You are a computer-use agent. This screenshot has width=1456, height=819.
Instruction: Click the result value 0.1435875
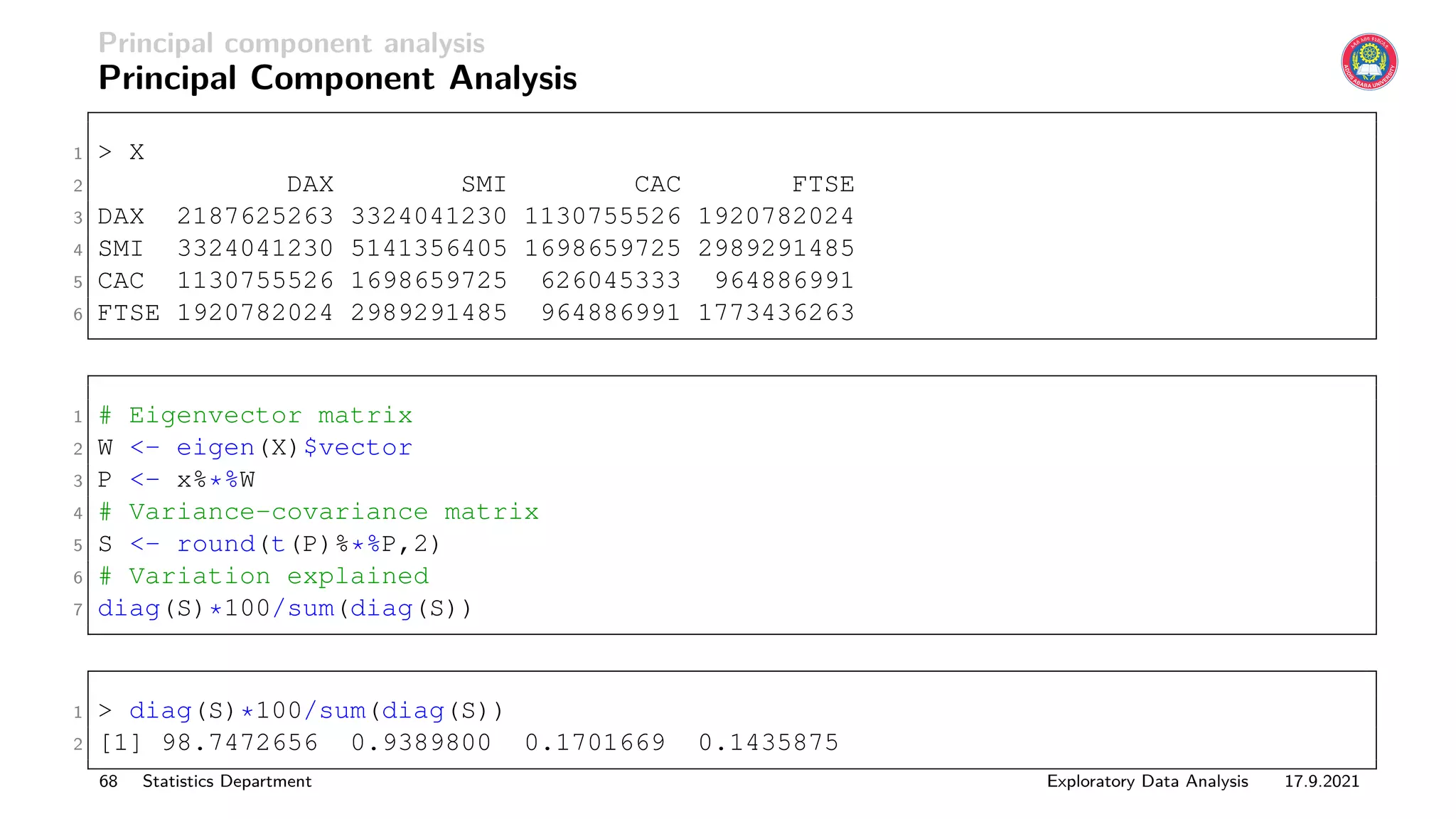coord(769,743)
